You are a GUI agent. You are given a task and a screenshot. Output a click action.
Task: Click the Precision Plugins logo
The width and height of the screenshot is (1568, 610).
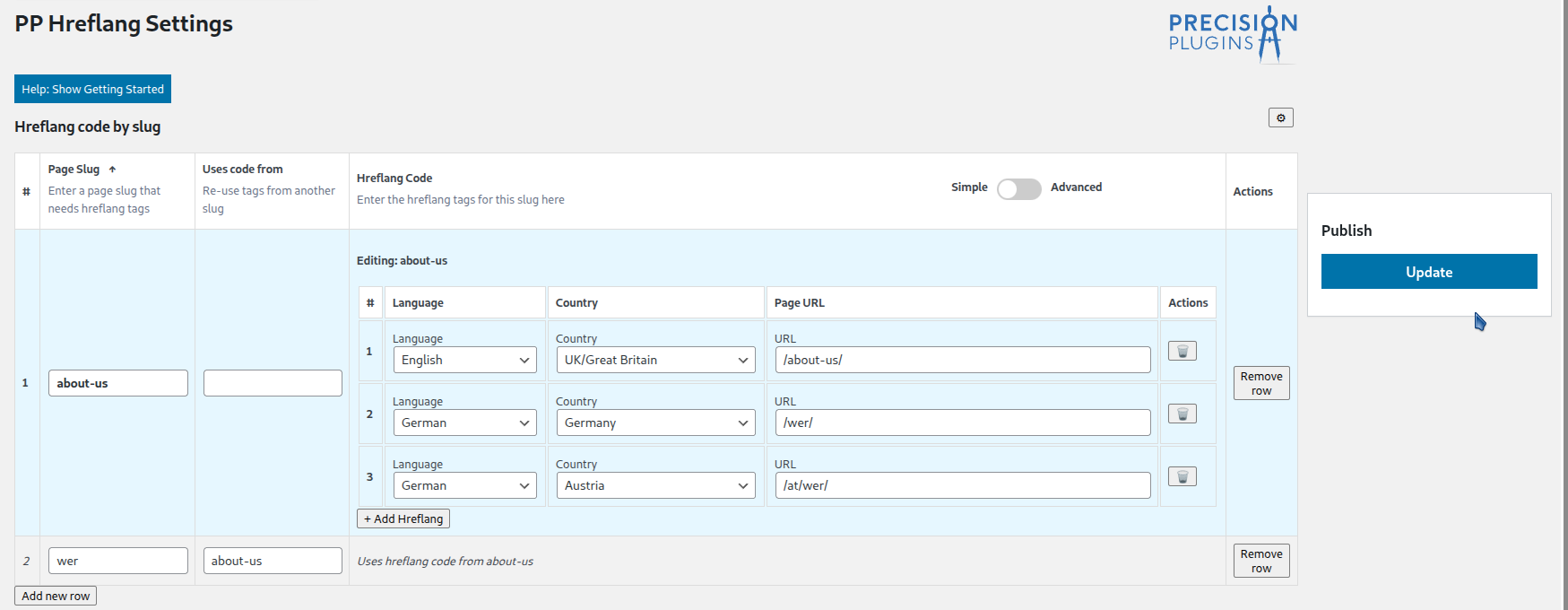pyautogui.click(x=1233, y=34)
